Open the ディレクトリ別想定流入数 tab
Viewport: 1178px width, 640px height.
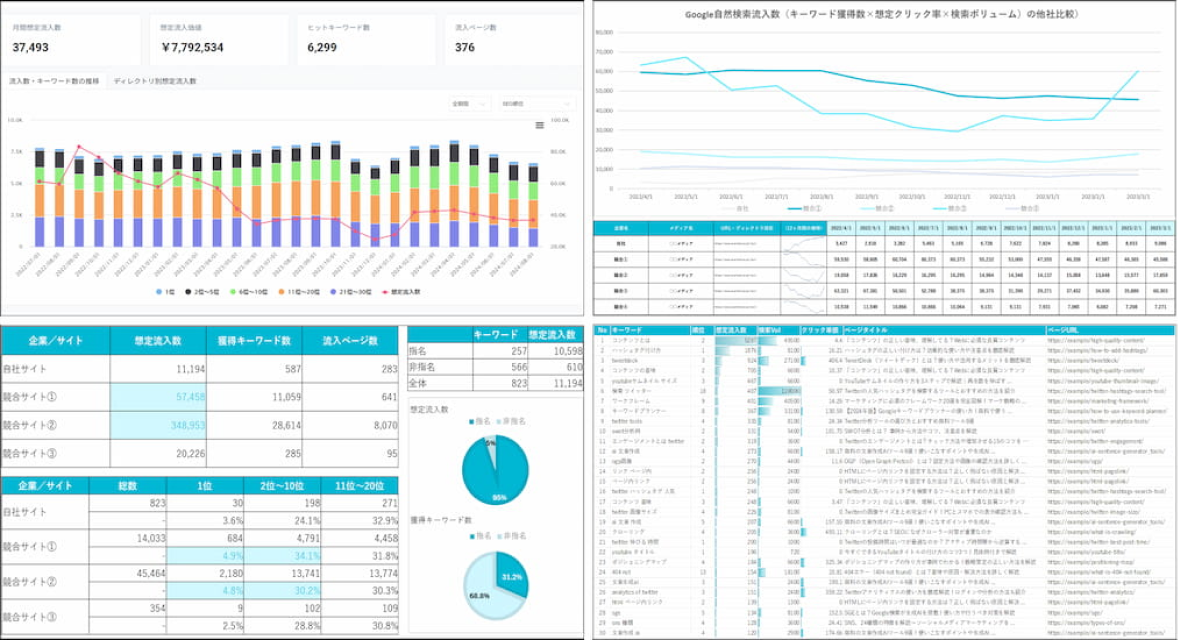[x=154, y=80]
